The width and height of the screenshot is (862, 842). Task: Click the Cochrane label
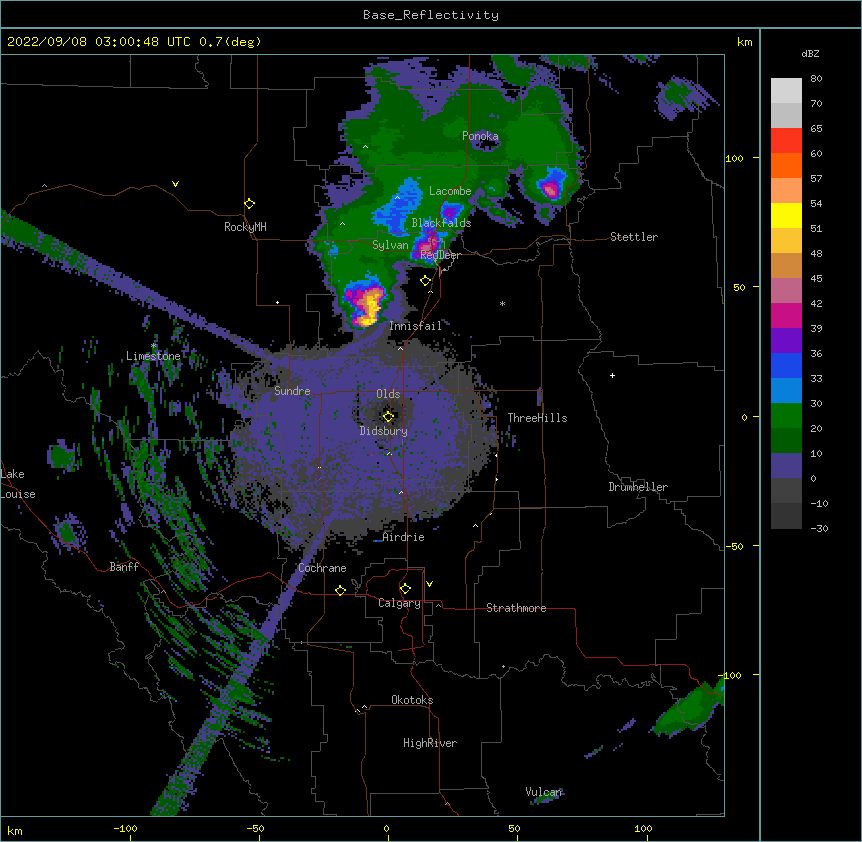(x=322, y=568)
